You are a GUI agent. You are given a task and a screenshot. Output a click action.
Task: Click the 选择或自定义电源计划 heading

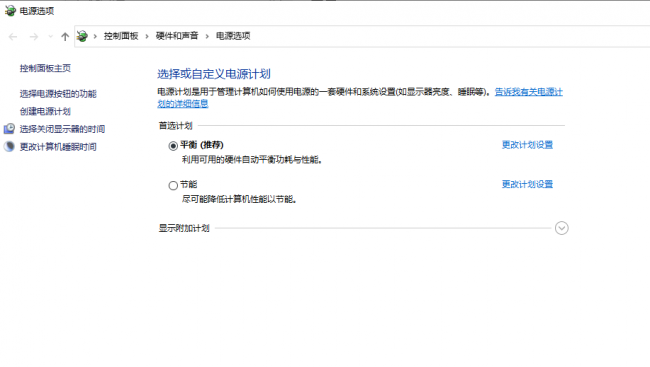pos(214,74)
